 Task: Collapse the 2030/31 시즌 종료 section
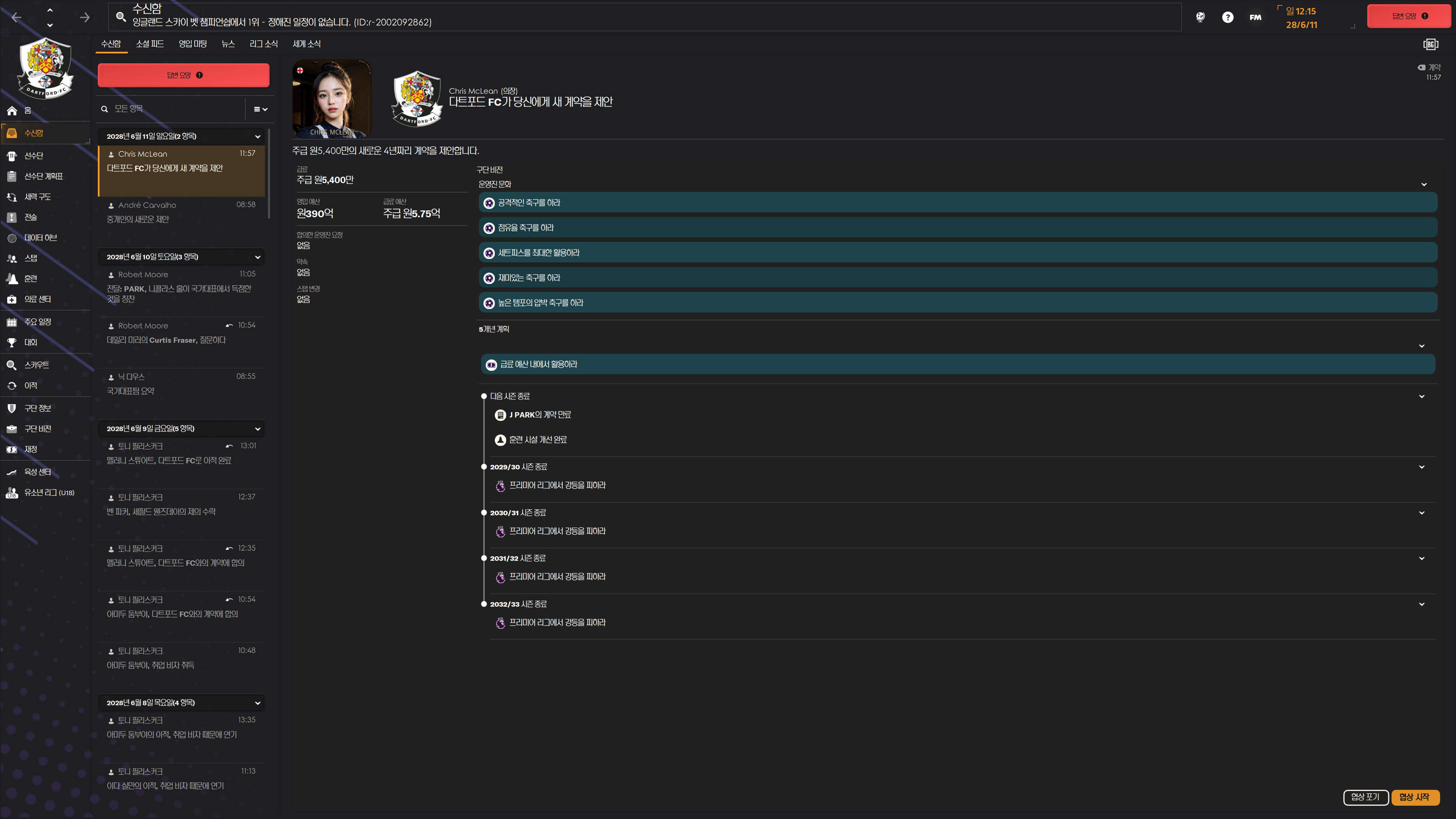point(1421,513)
